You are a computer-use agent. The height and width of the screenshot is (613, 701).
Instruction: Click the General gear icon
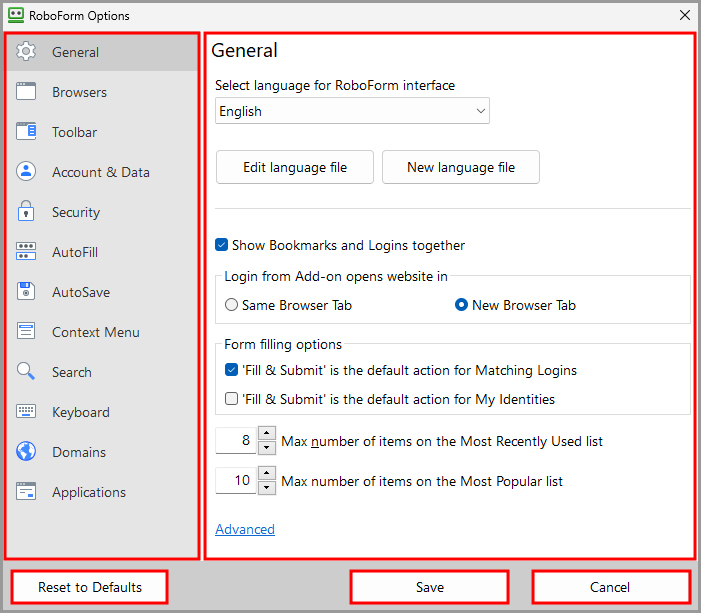pos(26,51)
